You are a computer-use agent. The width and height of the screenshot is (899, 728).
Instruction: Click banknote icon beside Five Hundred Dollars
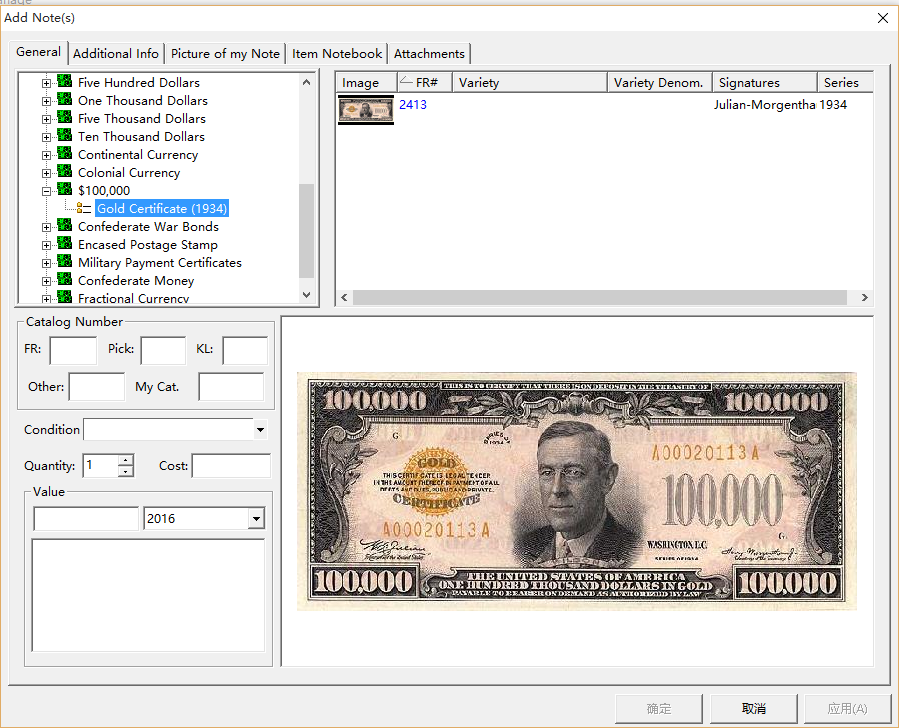coord(63,82)
